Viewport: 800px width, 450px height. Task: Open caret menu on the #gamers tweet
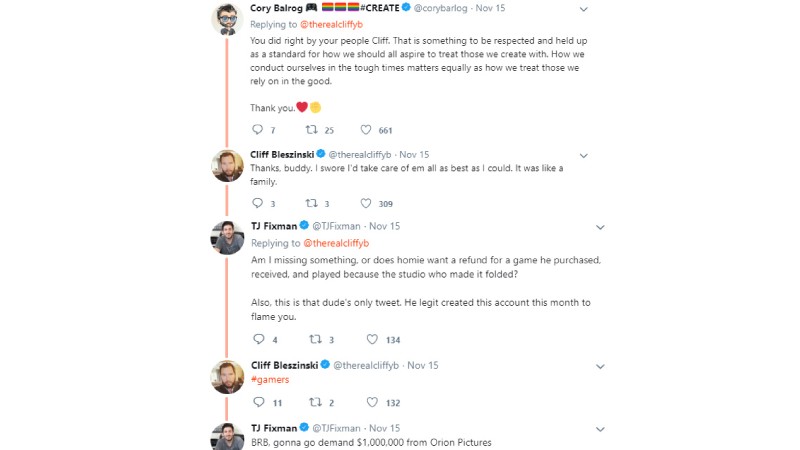(x=600, y=366)
